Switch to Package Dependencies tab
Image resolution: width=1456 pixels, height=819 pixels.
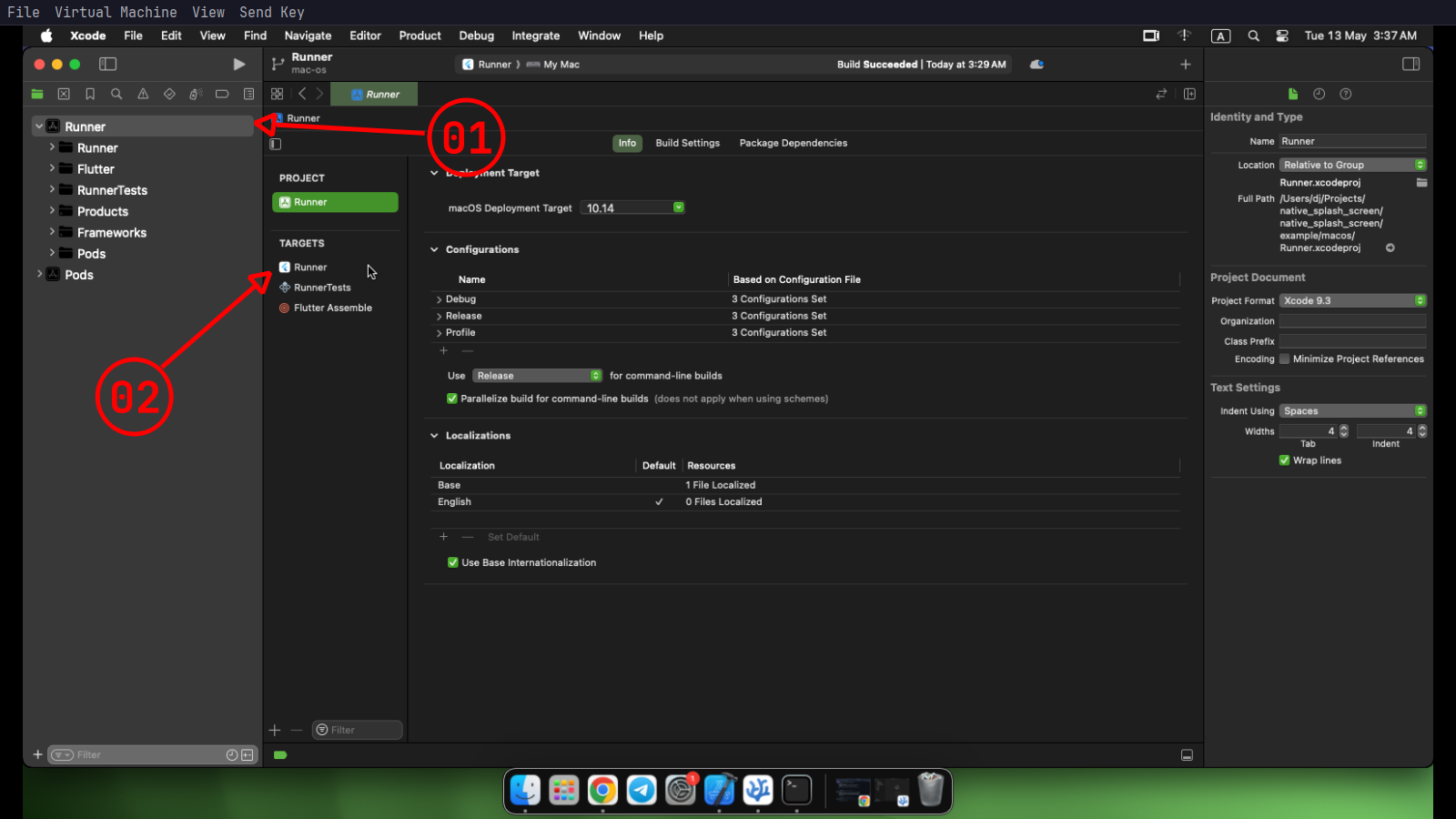(793, 143)
